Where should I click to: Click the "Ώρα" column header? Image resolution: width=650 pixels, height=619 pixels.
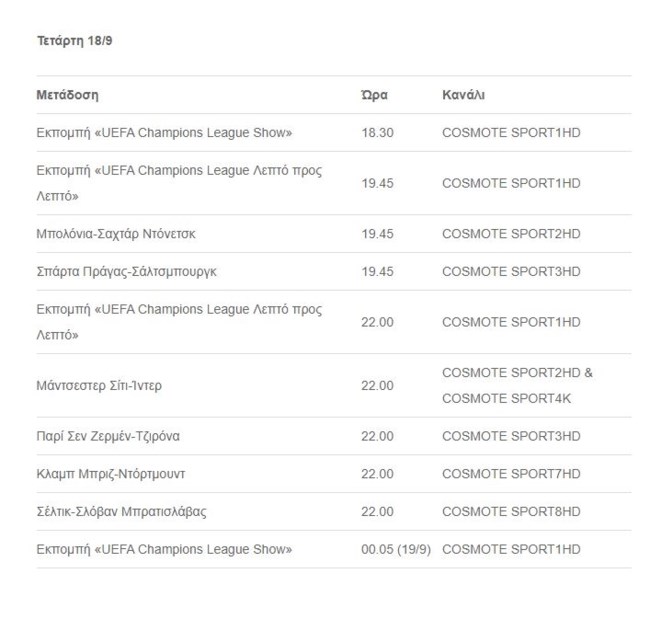point(374,95)
